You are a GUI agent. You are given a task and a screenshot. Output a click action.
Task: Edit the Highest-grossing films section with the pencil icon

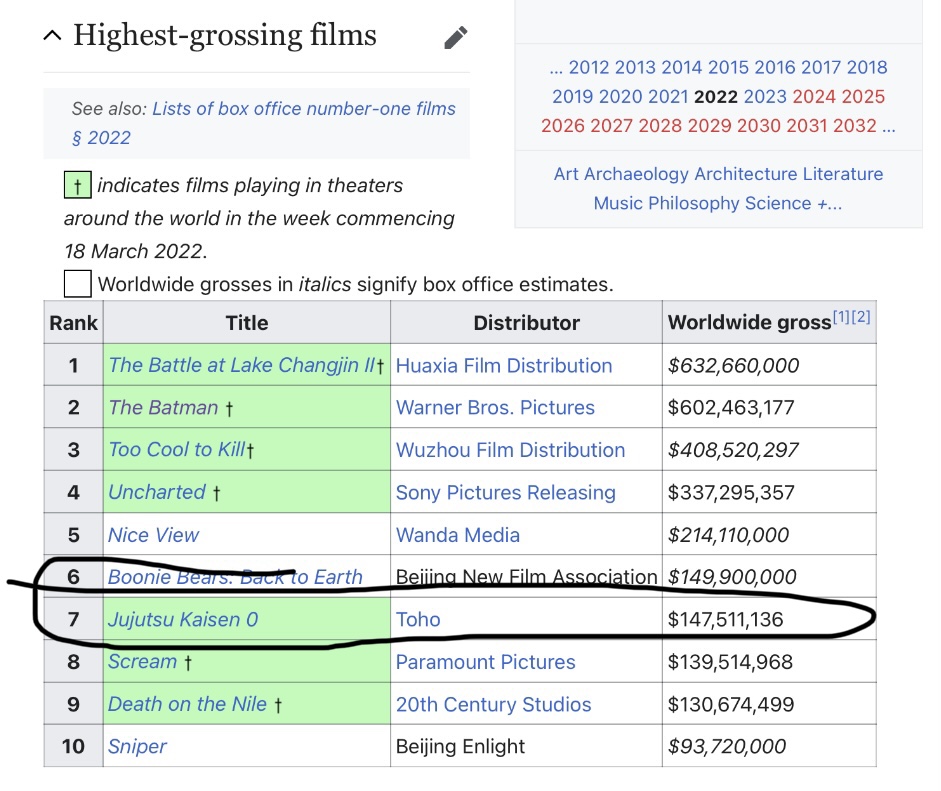click(455, 37)
